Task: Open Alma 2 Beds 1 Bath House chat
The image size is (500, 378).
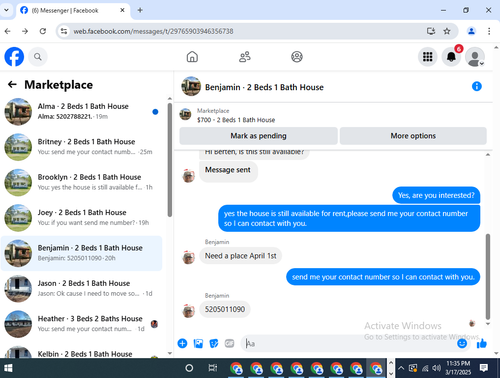Action: coord(82,112)
